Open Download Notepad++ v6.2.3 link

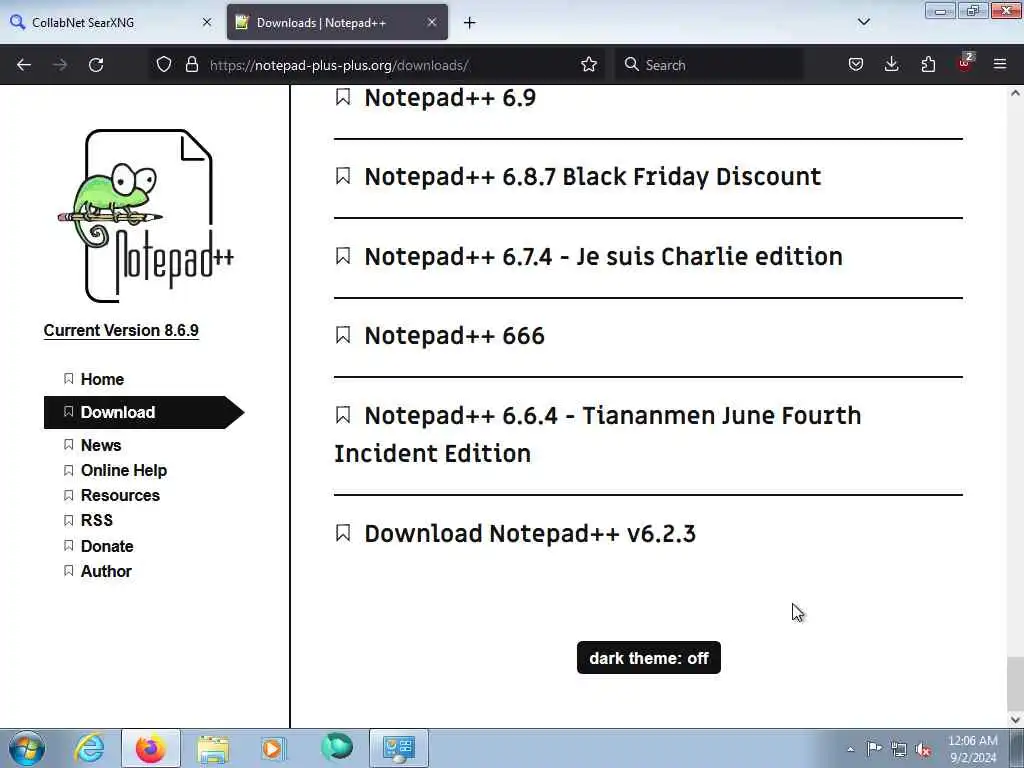(x=530, y=534)
